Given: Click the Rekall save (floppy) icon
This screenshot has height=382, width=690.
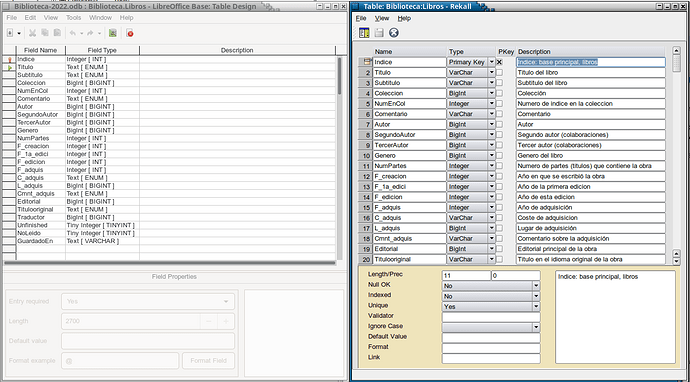Looking at the screenshot, I should (x=379, y=33).
